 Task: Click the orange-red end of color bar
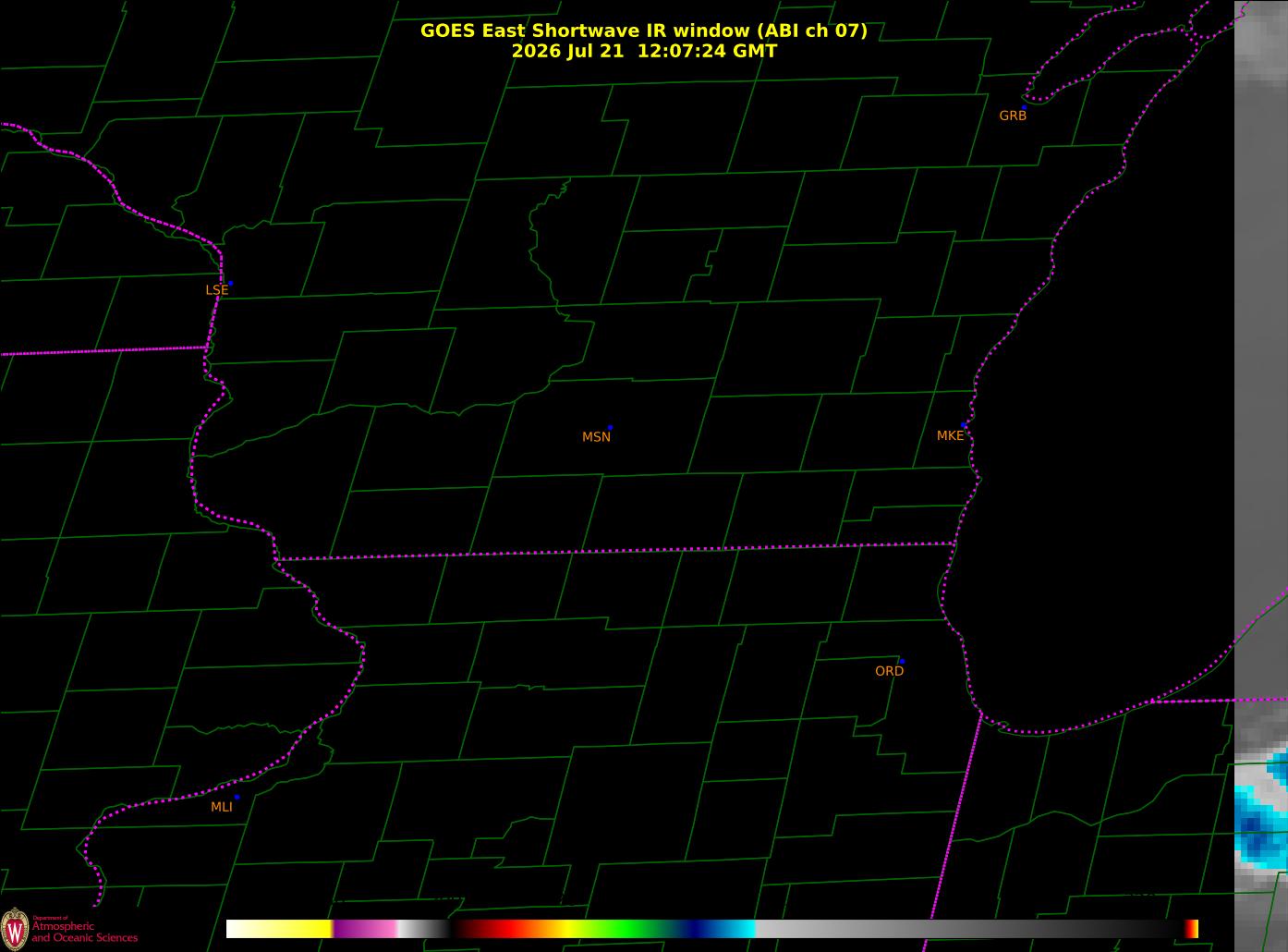pos(1192,929)
